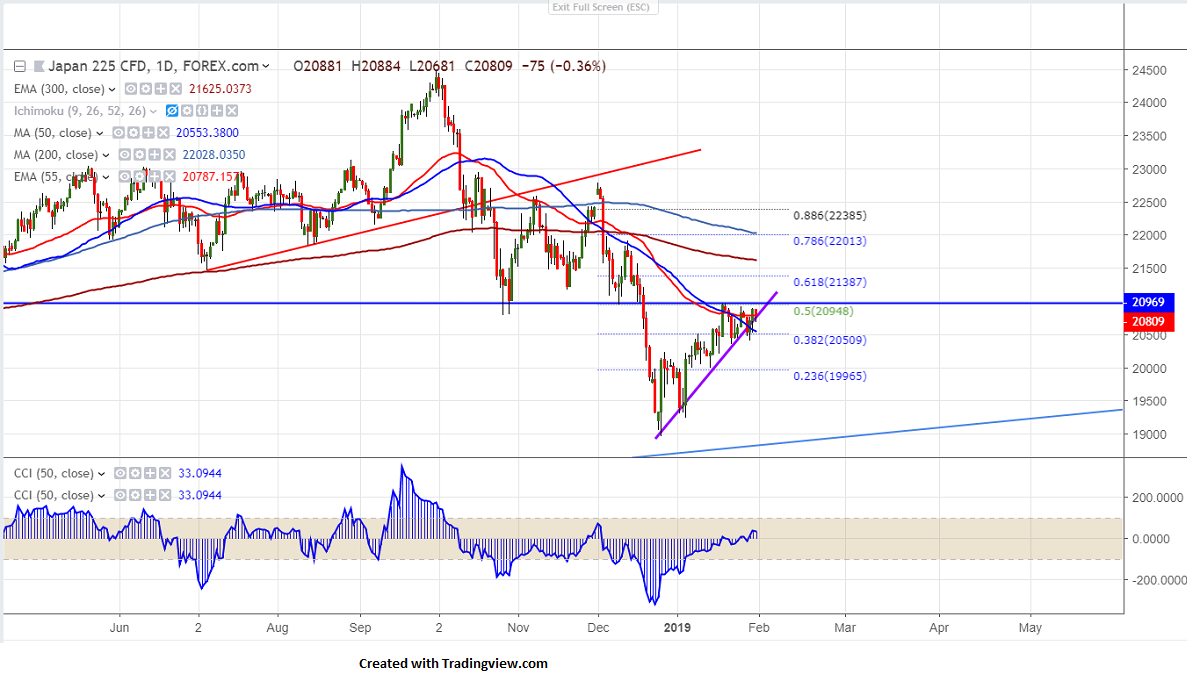Open settings gear for MA (50, close)
Image resolution: width=1187 pixels, height=680 pixels.
(x=133, y=133)
